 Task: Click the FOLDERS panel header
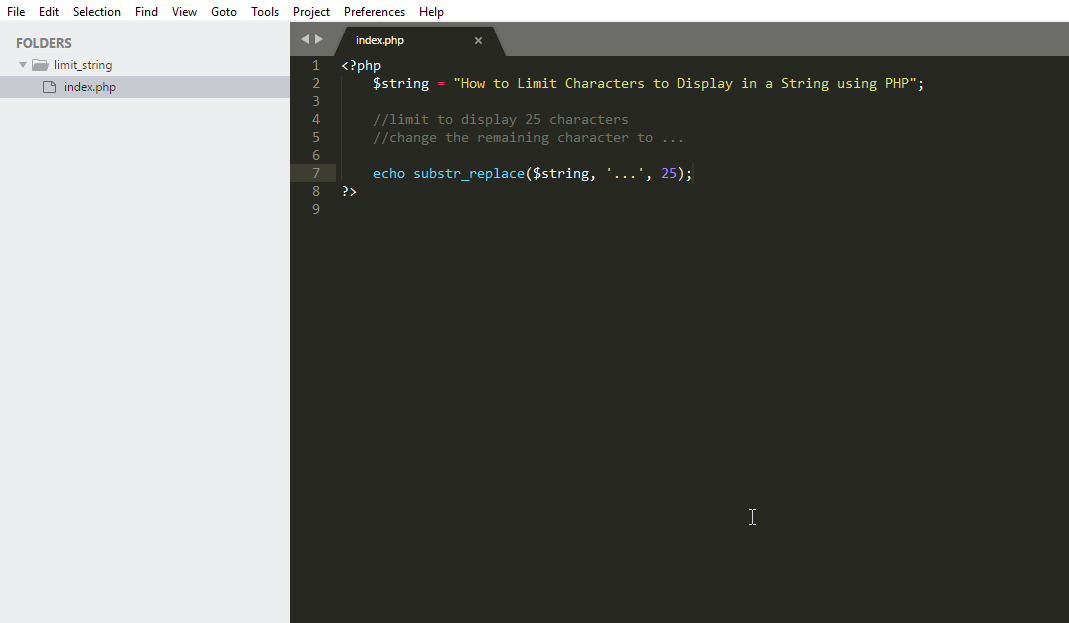click(x=43, y=42)
